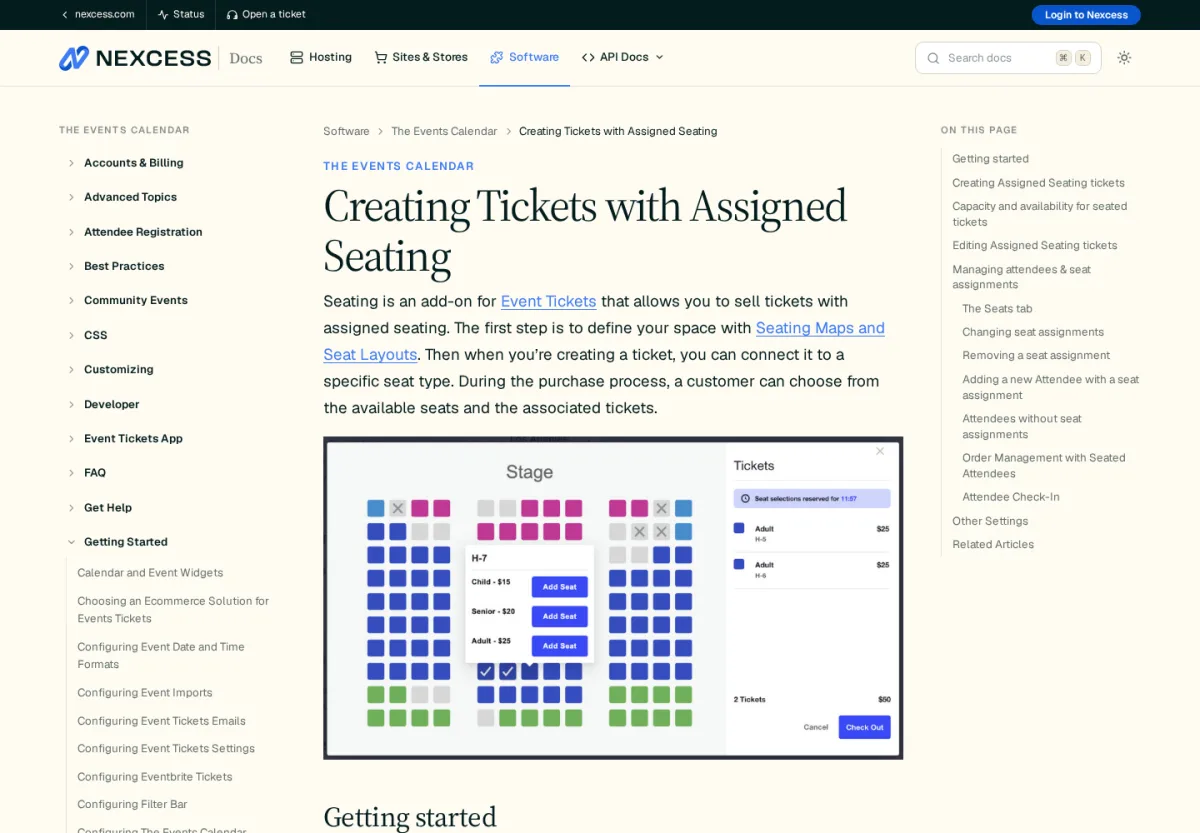This screenshot has width=1200, height=833.
Task: Open Configuring Event Tickets Emails article
Action: [161, 721]
